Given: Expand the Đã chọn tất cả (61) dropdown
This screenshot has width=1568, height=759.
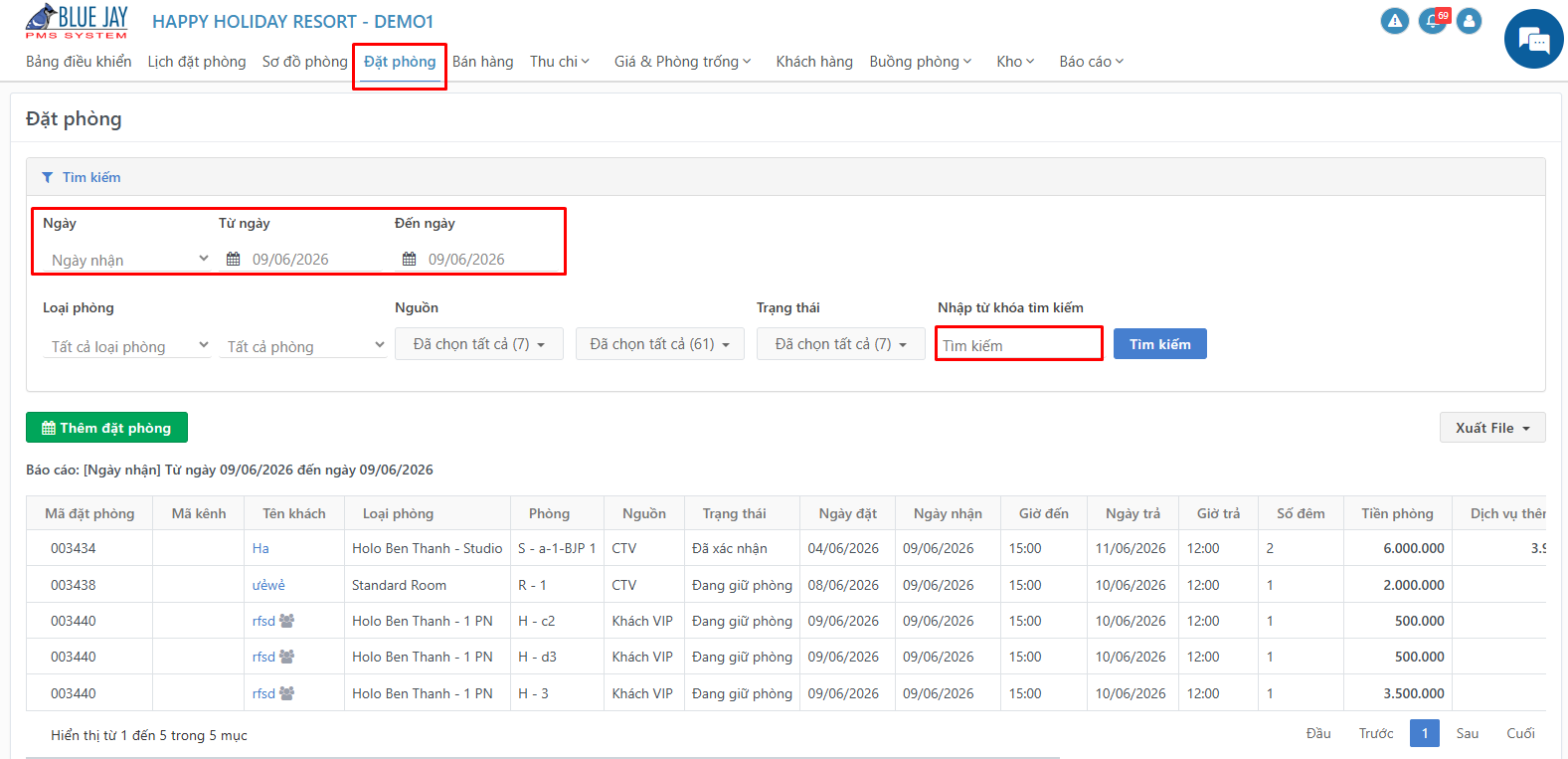Looking at the screenshot, I should (x=660, y=344).
